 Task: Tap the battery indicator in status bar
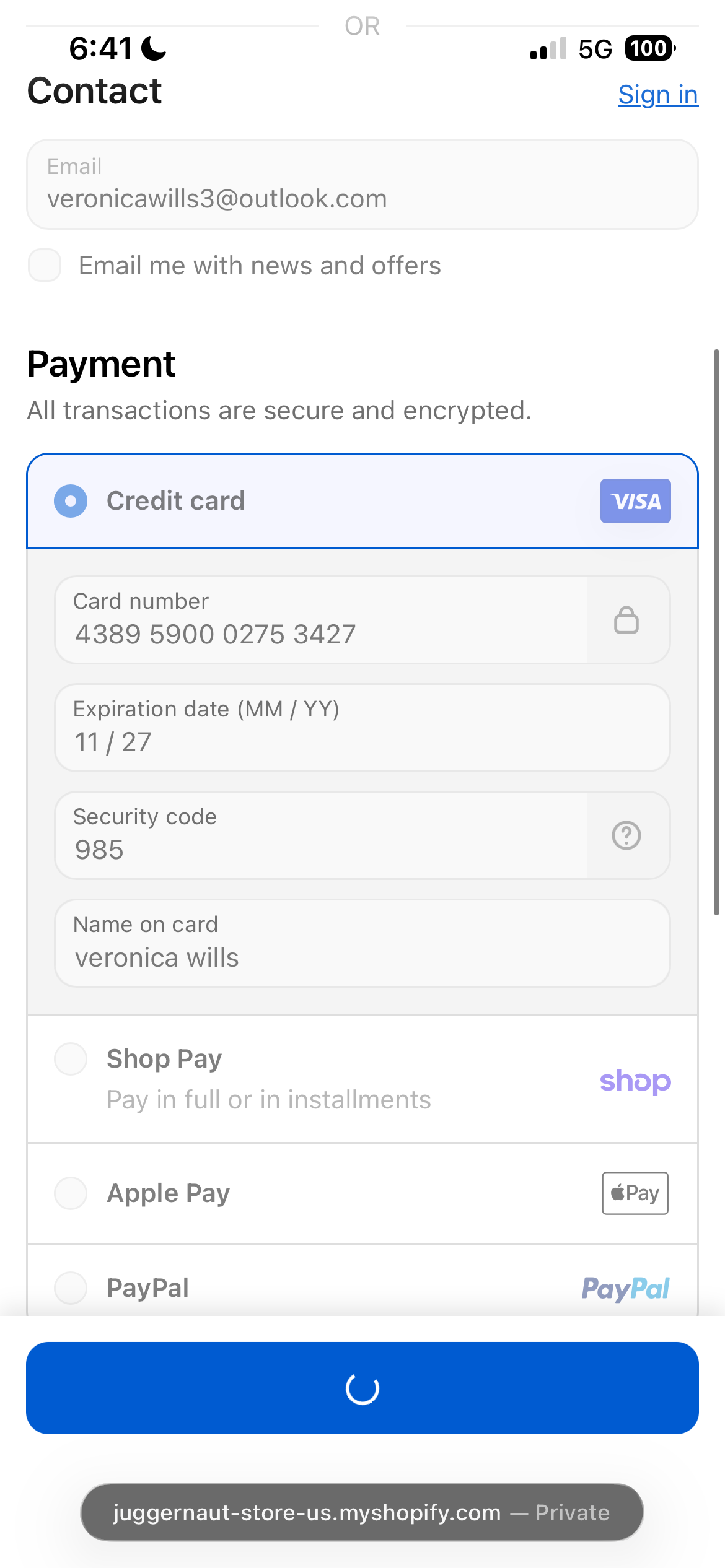point(650,48)
